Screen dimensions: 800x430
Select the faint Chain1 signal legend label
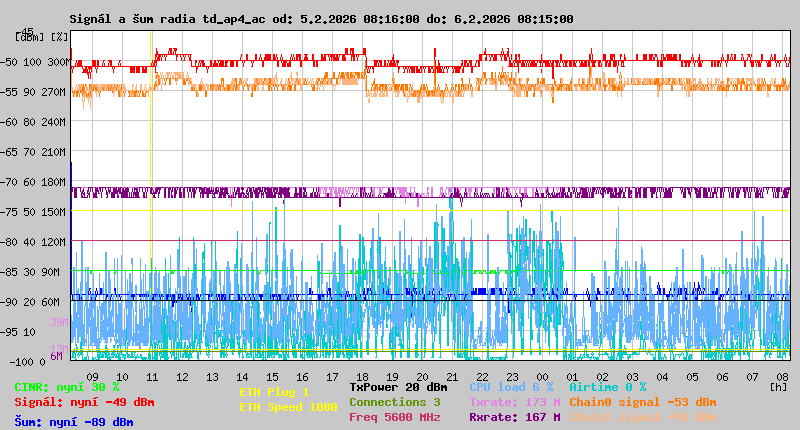tap(642, 417)
